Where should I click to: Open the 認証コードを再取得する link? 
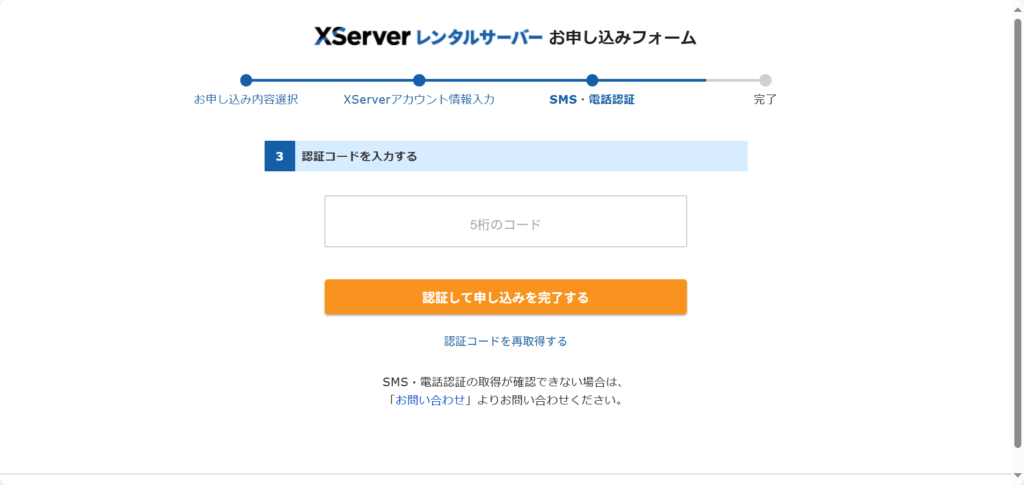(x=505, y=341)
